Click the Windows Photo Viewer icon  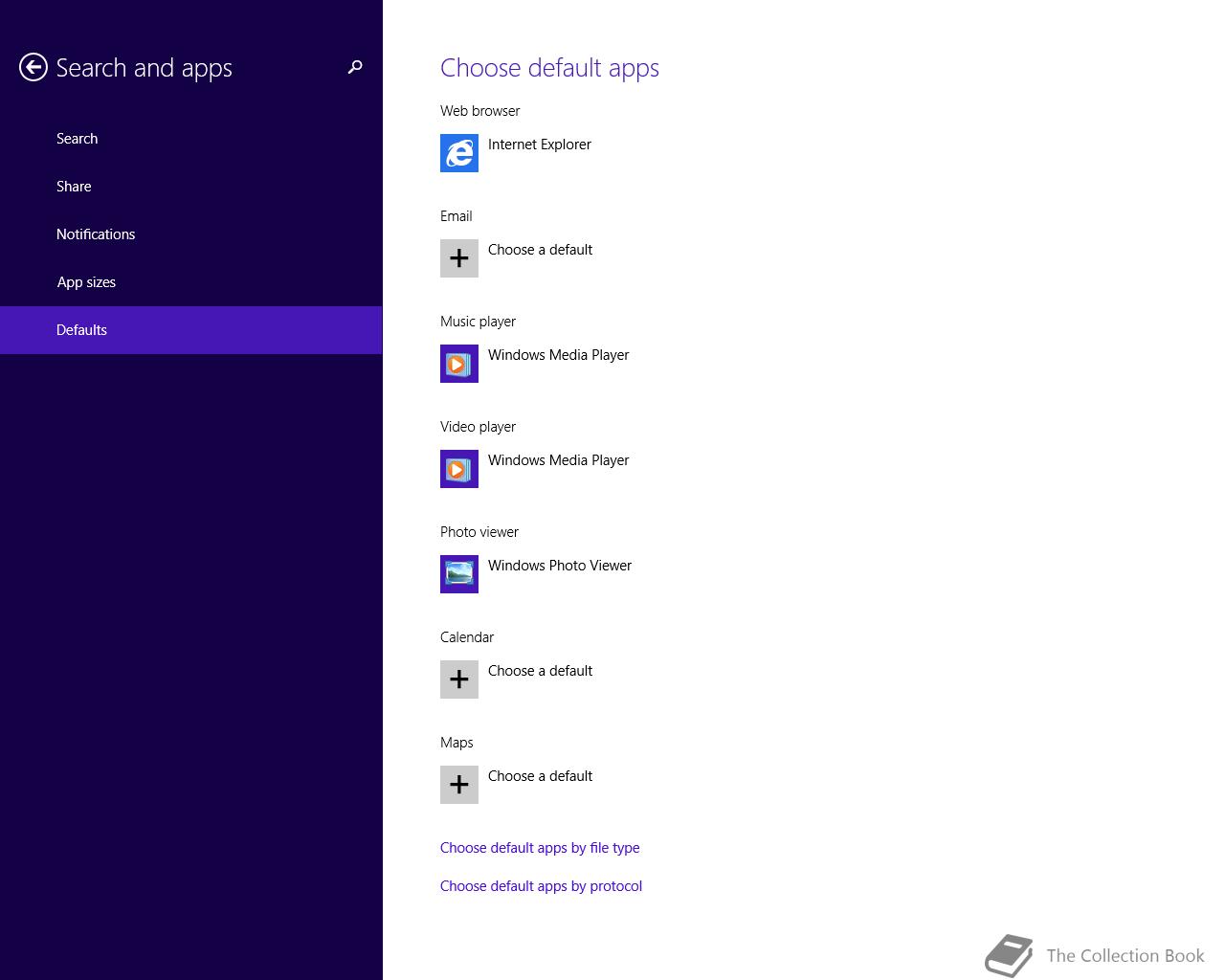tap(459, 574)
